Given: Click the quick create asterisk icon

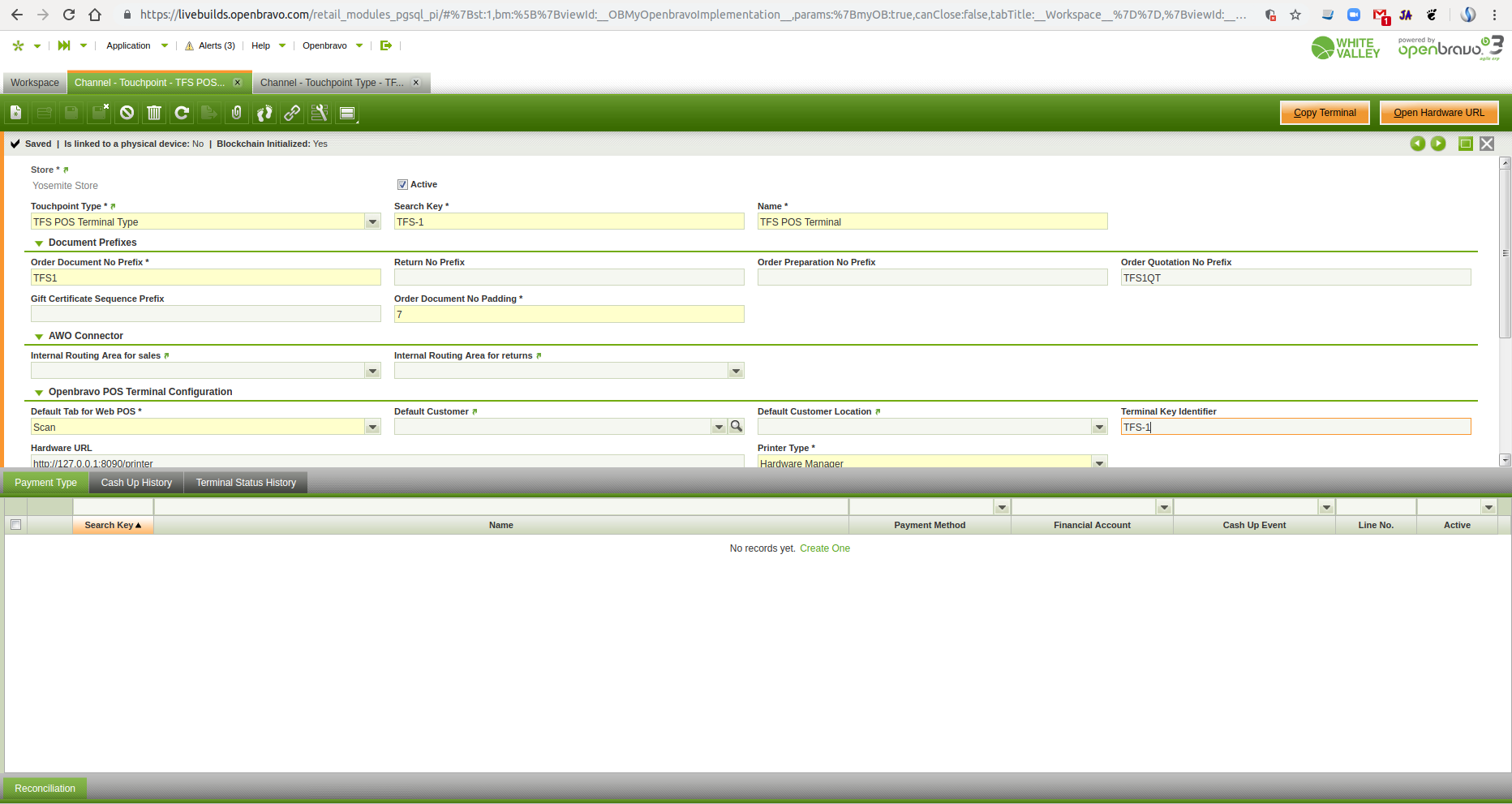Looking at the screenshot, I should pos(19,45).
